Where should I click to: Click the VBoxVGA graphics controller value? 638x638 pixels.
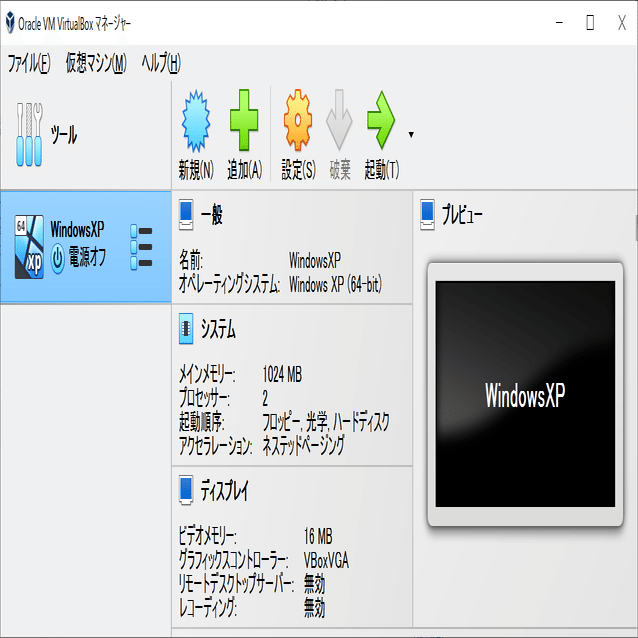click(326, 560)
